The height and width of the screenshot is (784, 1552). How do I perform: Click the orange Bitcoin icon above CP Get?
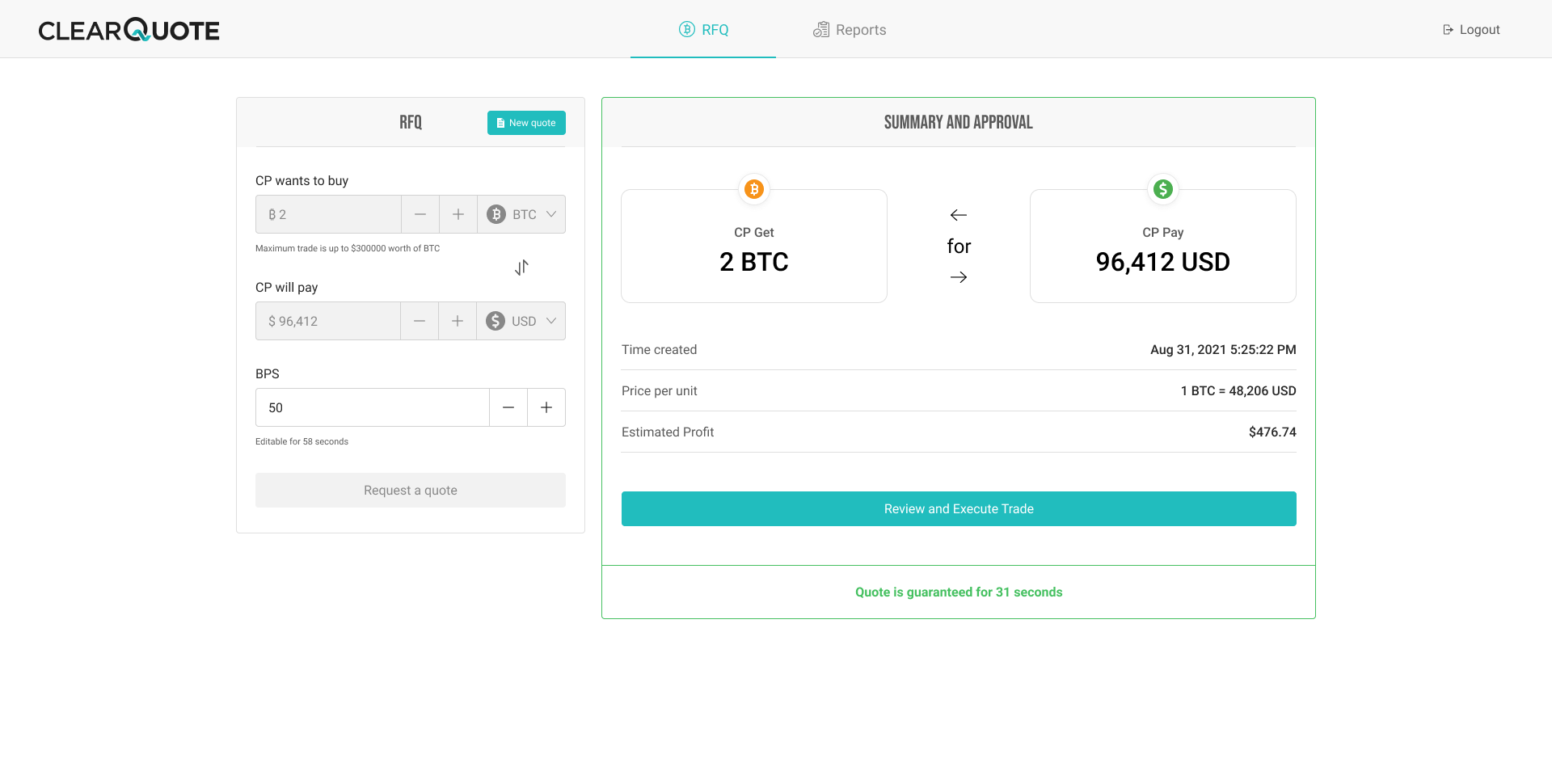[753, 189]
